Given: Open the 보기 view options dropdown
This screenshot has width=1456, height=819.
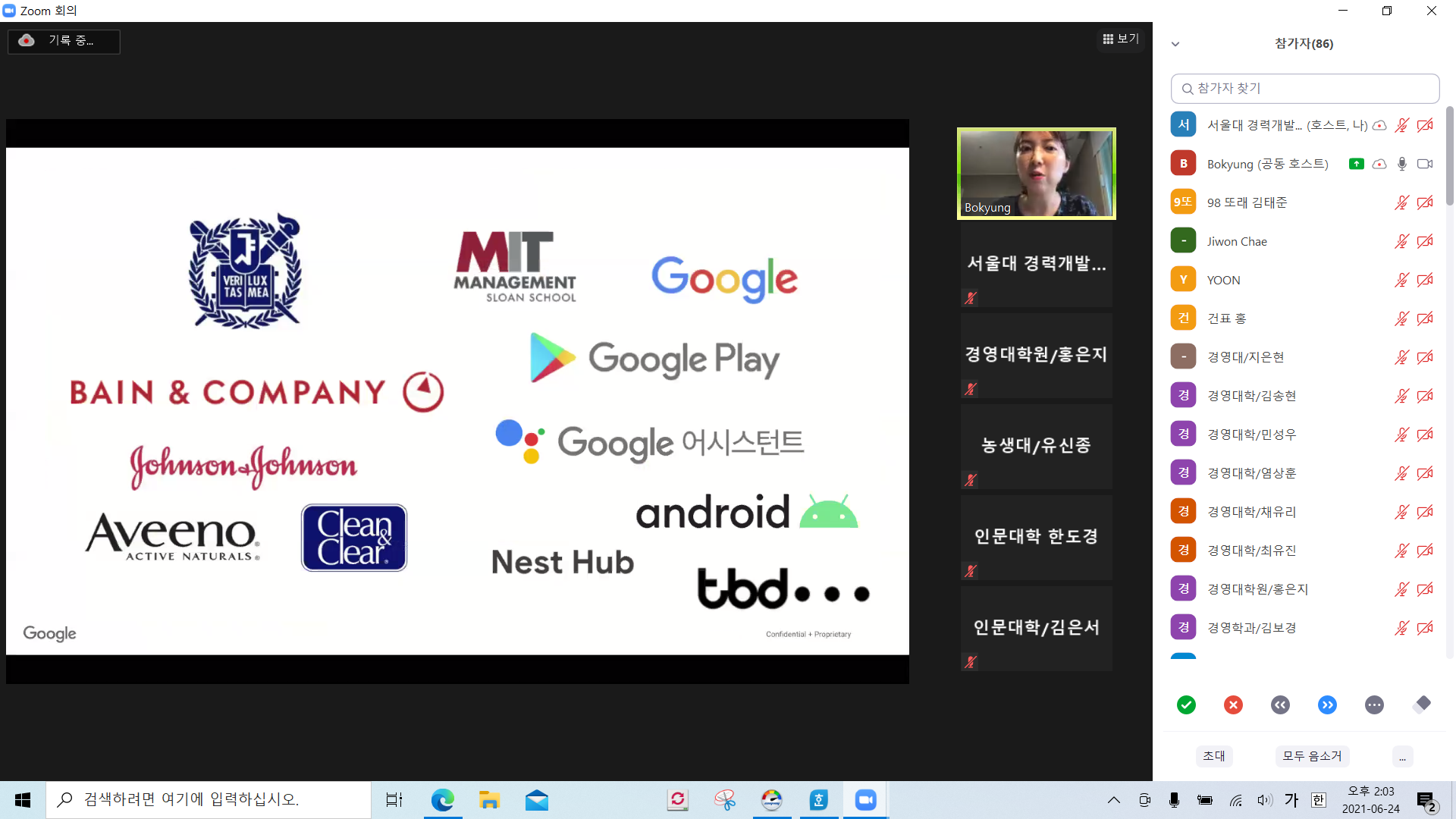Looking at the screenshot, I should 1121,39.
